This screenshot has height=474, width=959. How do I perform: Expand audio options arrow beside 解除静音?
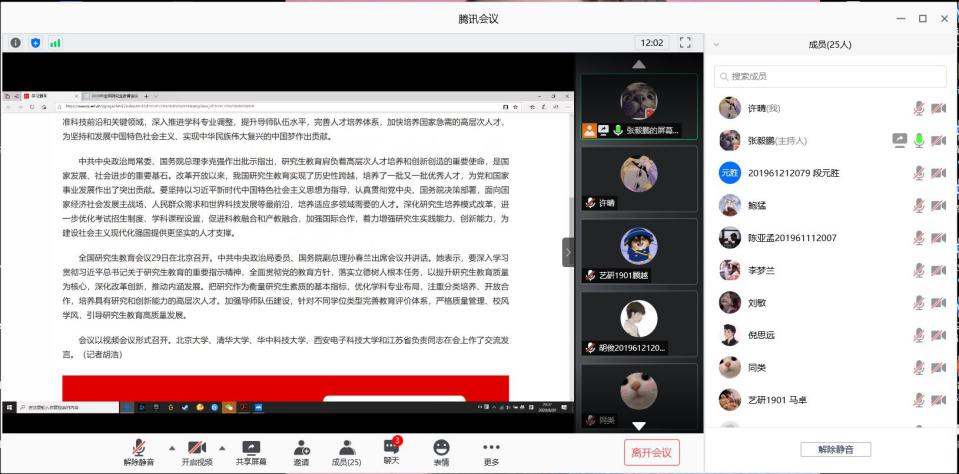[171, 447]
